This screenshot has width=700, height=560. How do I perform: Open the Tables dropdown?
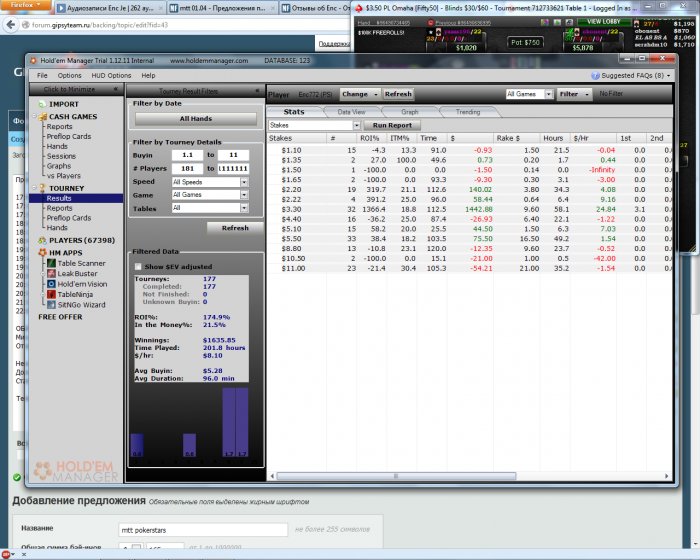click(244, 208)
